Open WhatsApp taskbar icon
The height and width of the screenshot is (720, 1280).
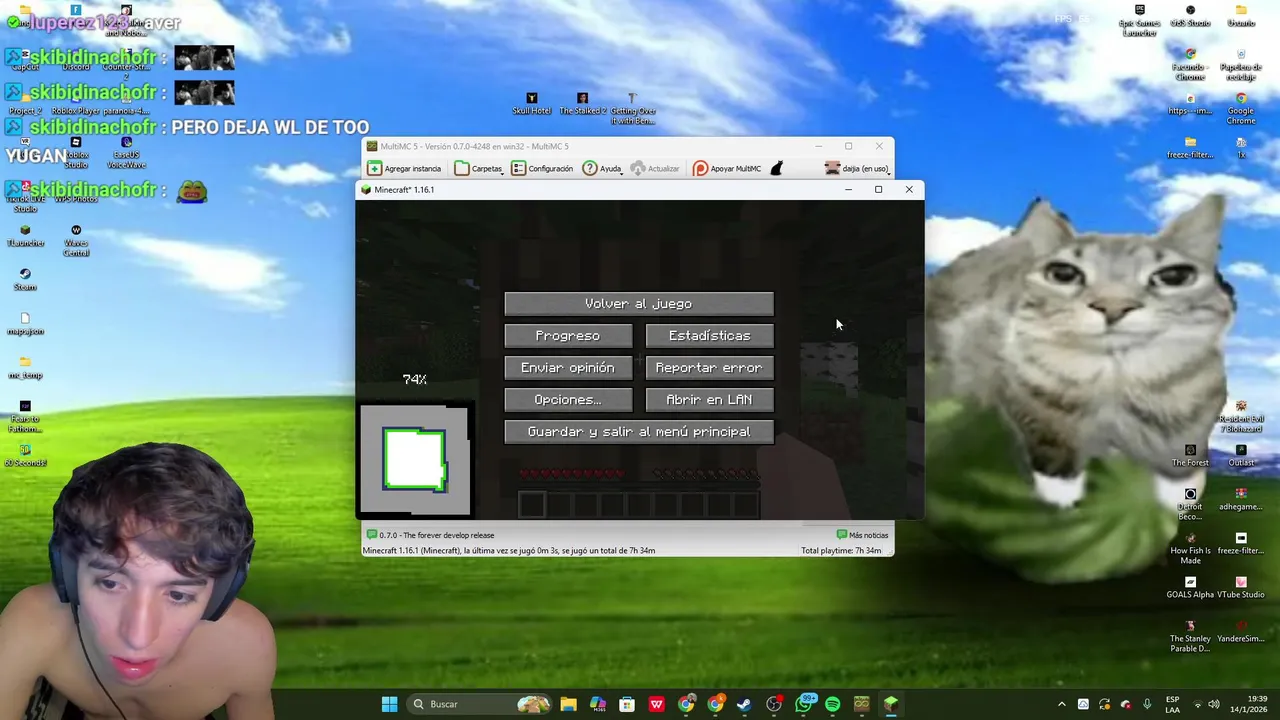[x=803, y=704]
